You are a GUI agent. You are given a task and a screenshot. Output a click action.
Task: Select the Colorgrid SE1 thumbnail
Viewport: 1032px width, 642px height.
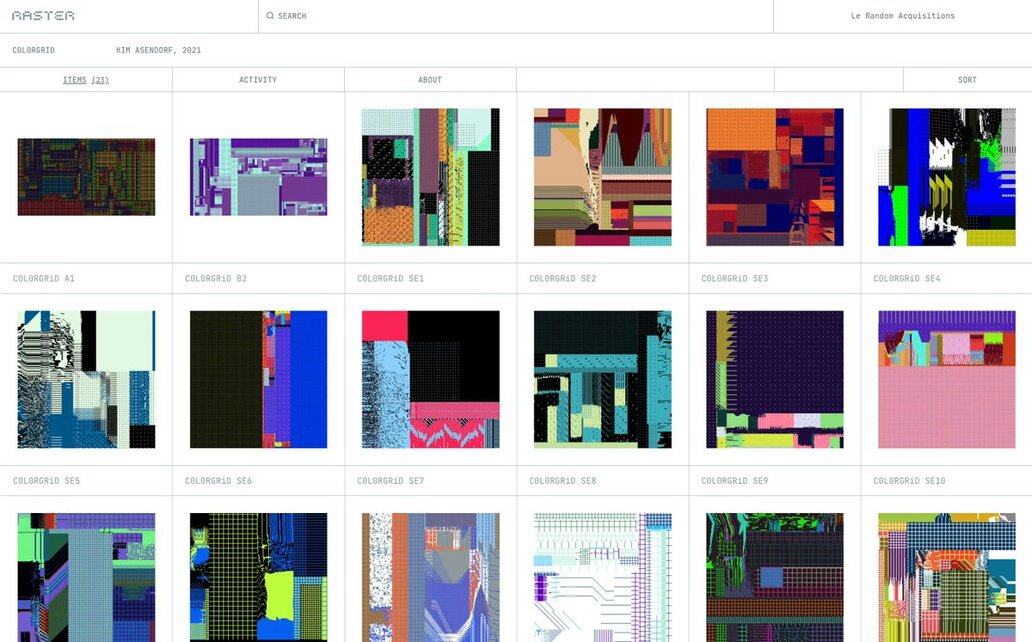[x=430, y=177]
